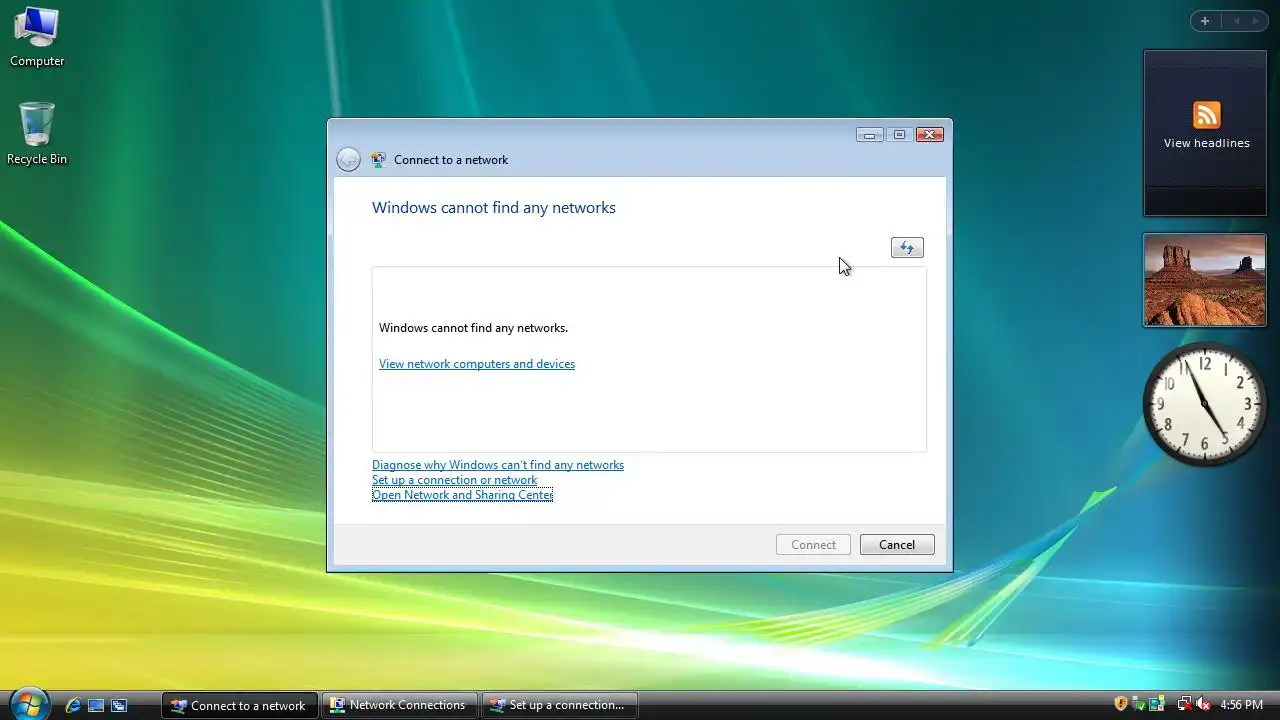Image resolution: width=1280 pixels, height=720 pixels.
Task: Click Diagnose why Windows can't find networks
Action: click(498, 465)
